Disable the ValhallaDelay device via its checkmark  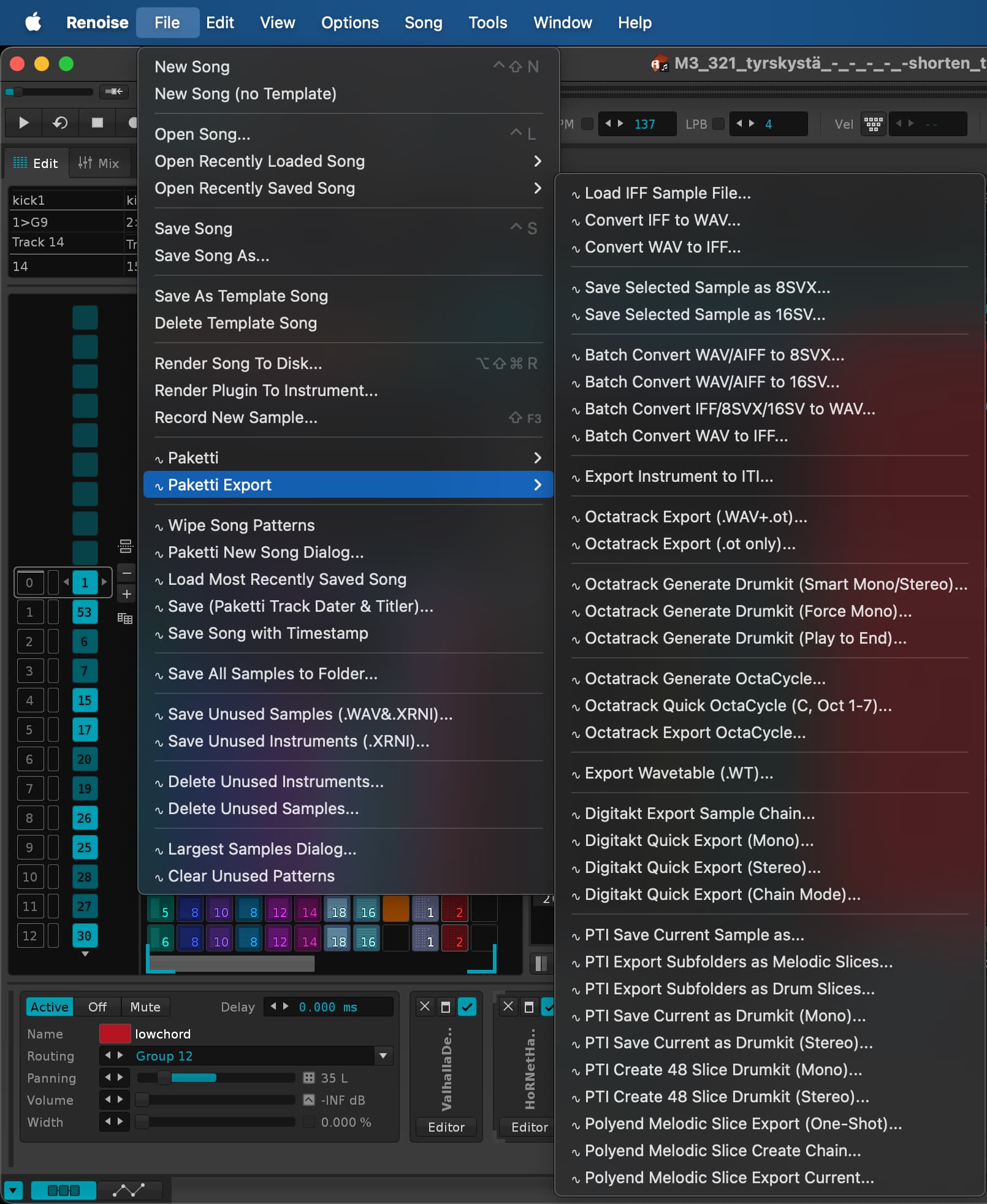(x=467, y=1007)
